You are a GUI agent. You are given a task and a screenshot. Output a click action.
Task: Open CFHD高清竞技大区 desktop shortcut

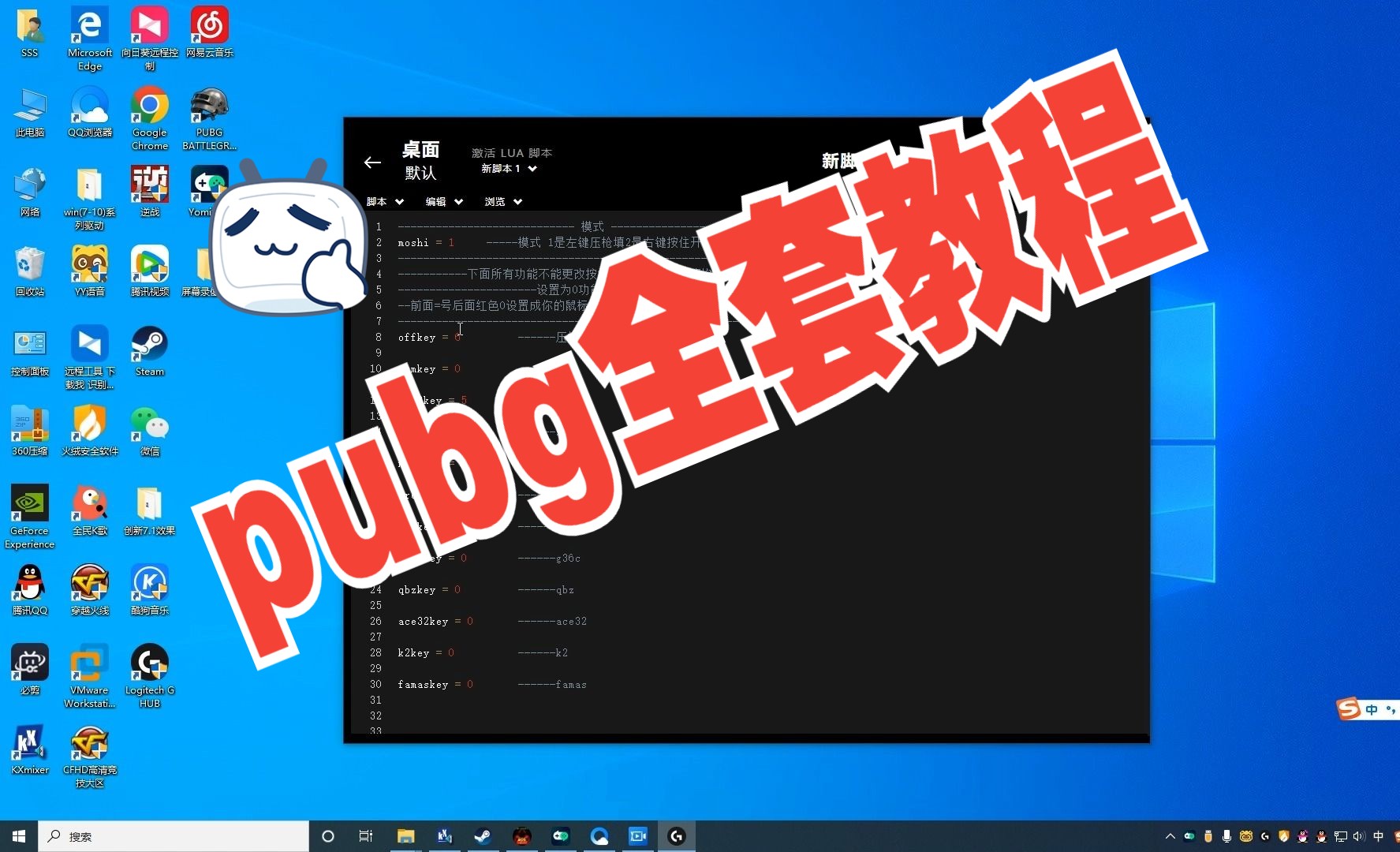coord(90,757)
